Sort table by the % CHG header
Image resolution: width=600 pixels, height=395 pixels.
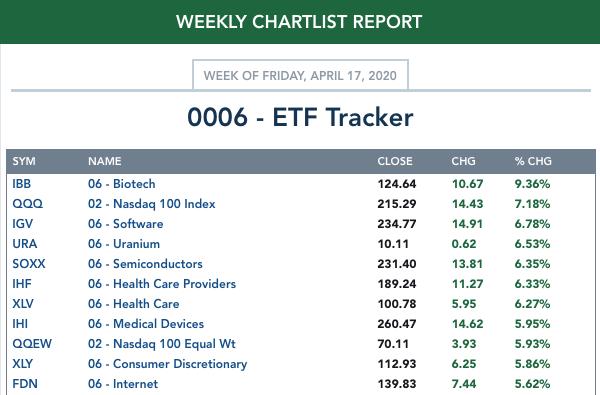click(533, 161)
